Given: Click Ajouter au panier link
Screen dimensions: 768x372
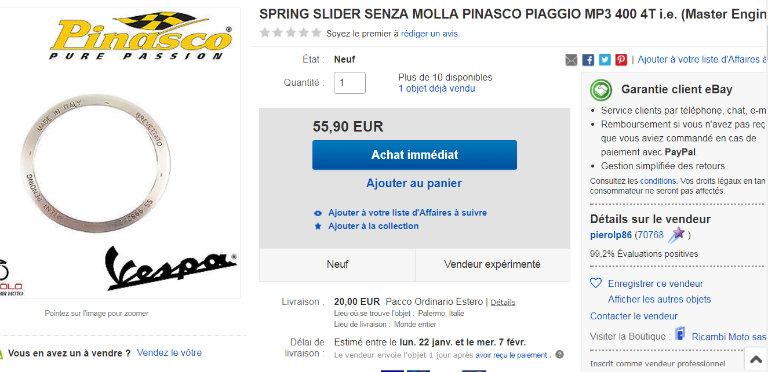Looking at the screenshot, I should click(414, 184).
